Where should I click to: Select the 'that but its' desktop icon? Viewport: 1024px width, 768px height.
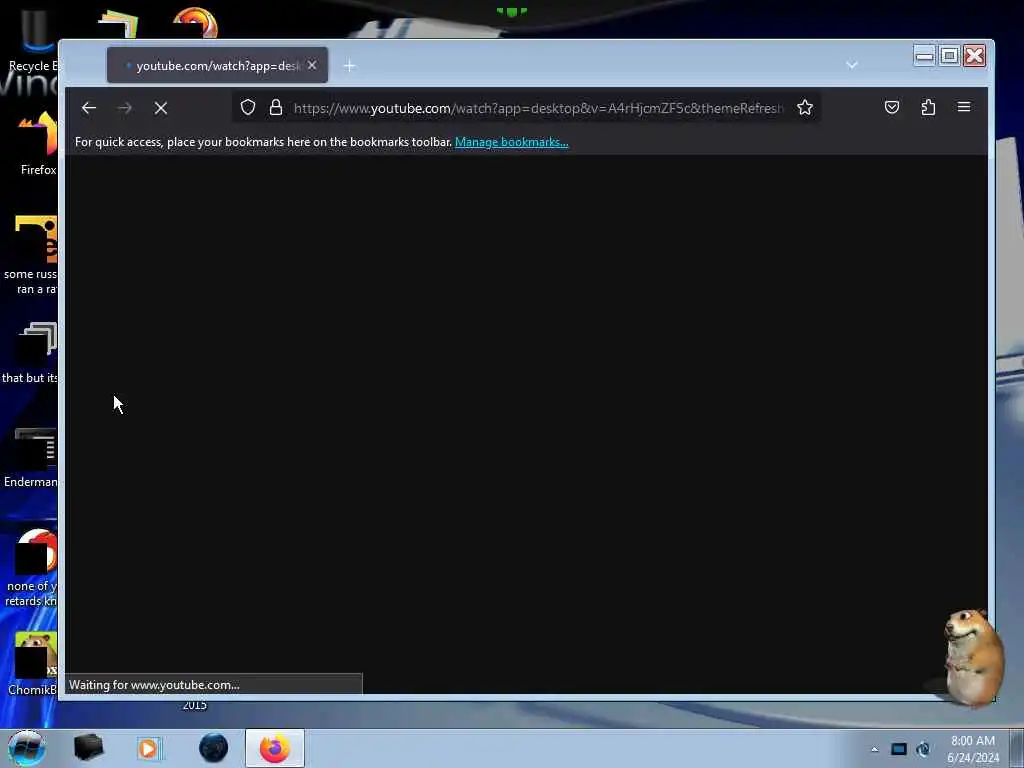(30, 353)
